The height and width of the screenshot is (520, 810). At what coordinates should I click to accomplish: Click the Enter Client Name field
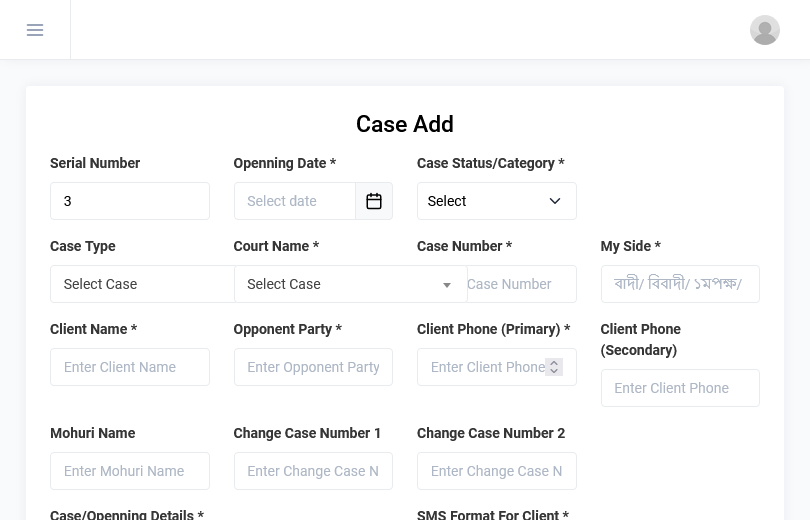(x=130, y=367)
